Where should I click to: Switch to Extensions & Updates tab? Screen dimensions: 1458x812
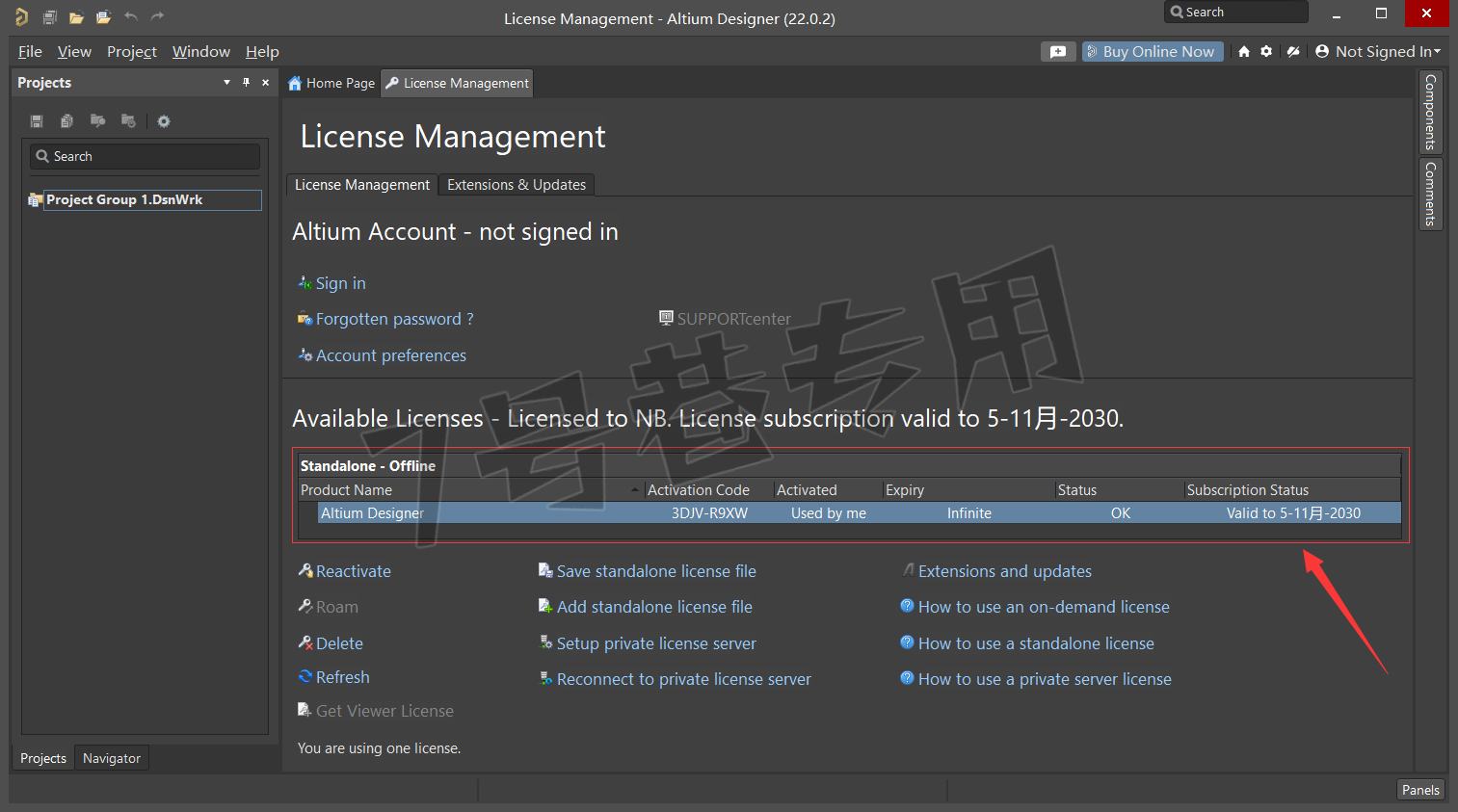[517, 185]
